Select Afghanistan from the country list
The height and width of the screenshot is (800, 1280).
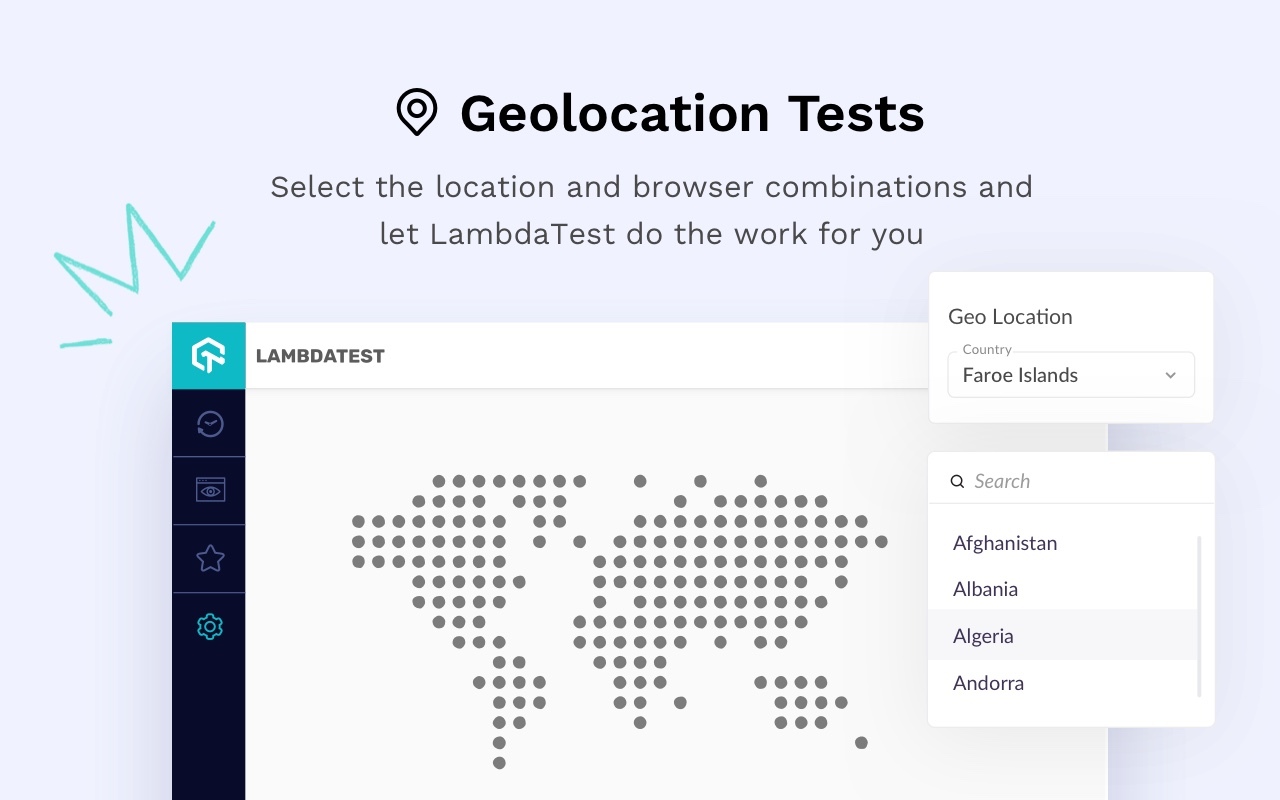(x=1004, y=543)
